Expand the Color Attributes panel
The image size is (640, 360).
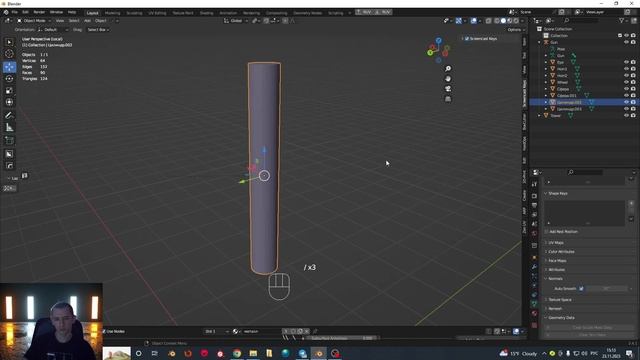pos(561,251)
